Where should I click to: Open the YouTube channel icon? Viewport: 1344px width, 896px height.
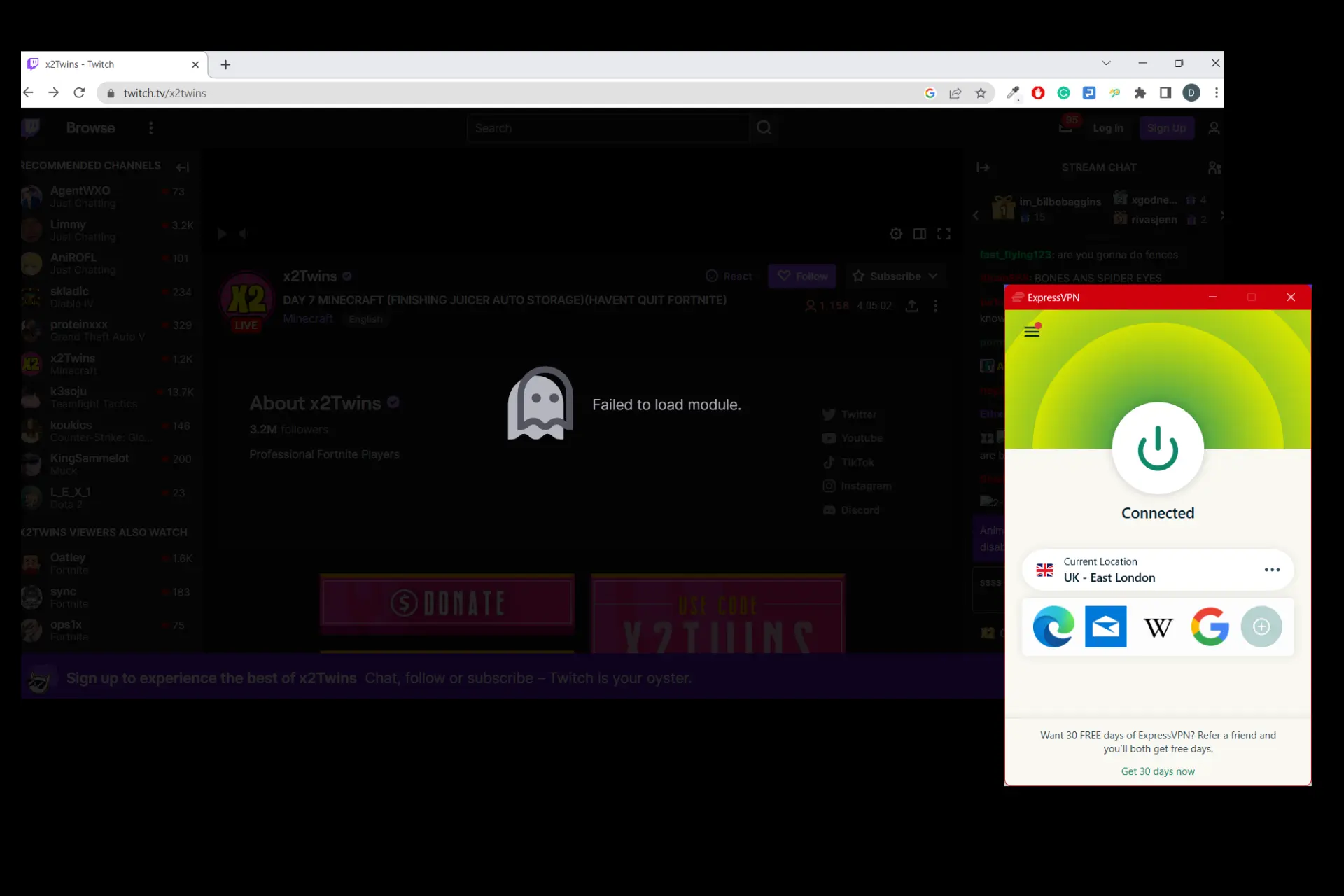(828, 437)
